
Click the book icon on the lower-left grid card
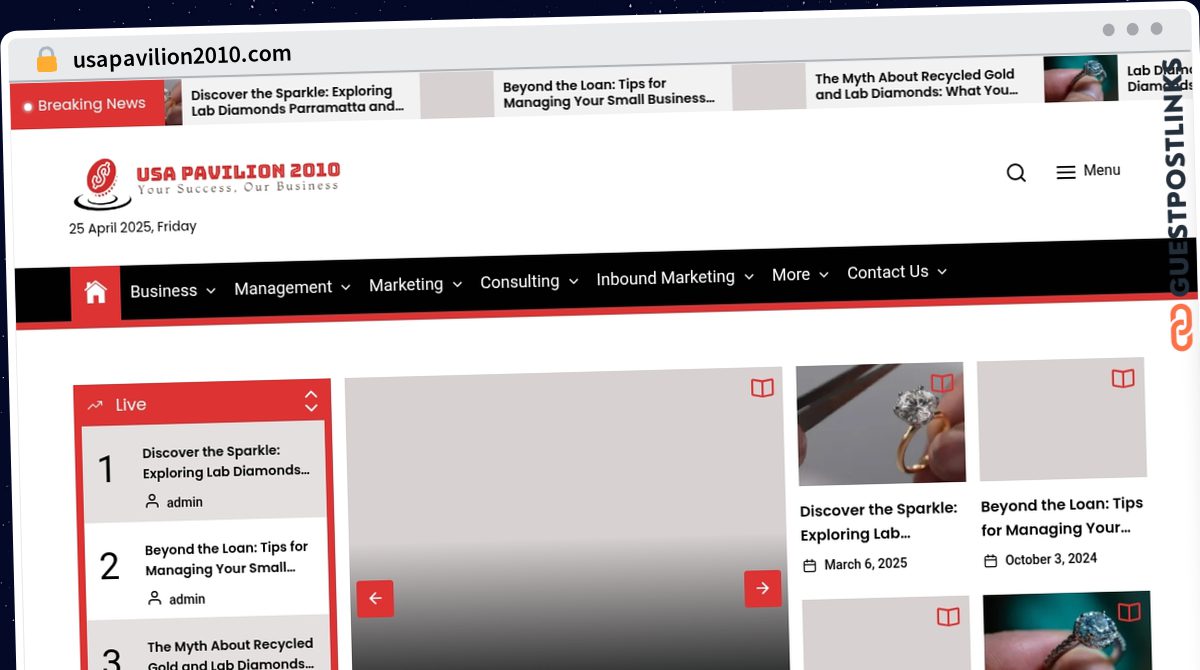tap(948, 617)
